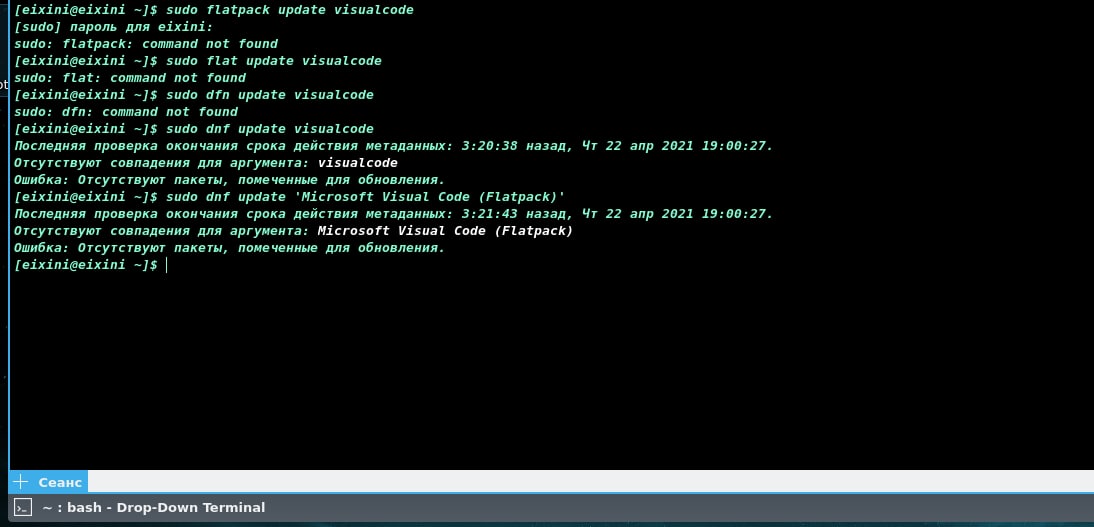Click "sudo: dfn: command not found" output
Image resolution: width=1094 pixels, height=527 pixels.
[x=126, y=112]
